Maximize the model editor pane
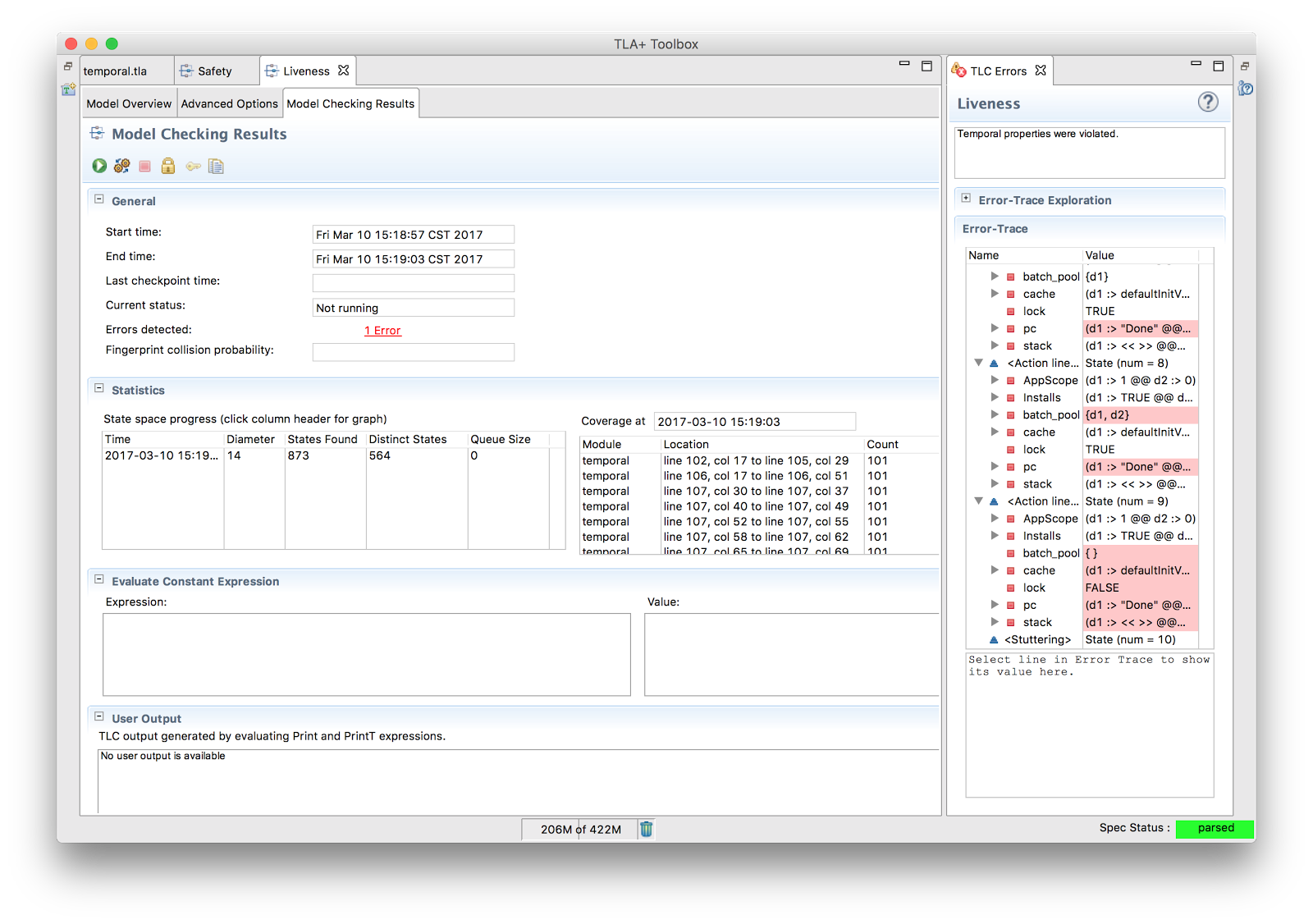Screen dimensions: 1313x924 point(926,66)
